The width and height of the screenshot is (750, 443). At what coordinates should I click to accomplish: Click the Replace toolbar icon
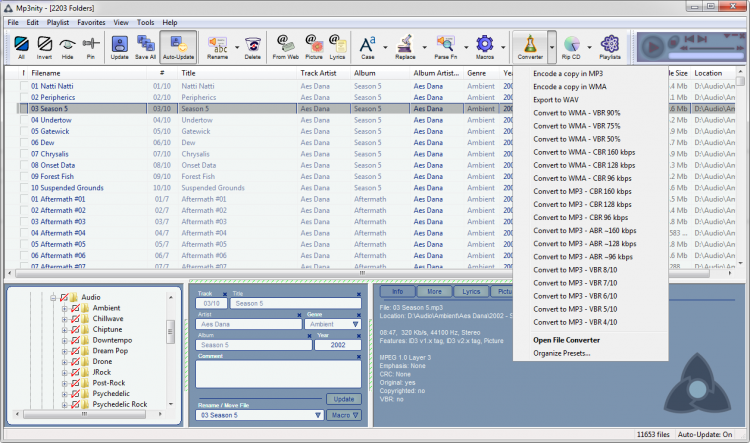[405, 46]
